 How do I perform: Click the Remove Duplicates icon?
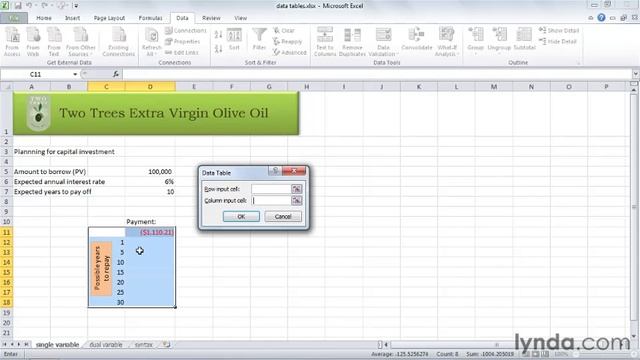(352, 42)
